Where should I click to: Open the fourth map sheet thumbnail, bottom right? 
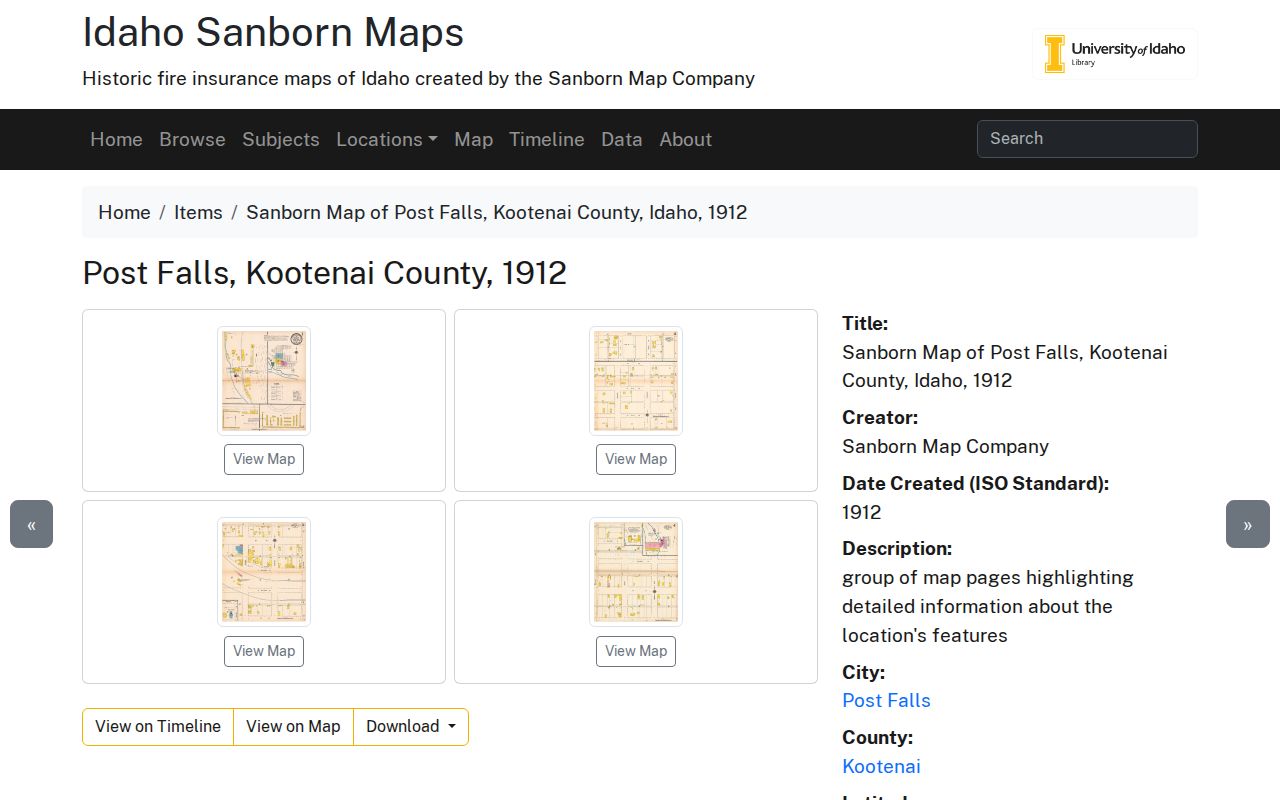point(636,572)
